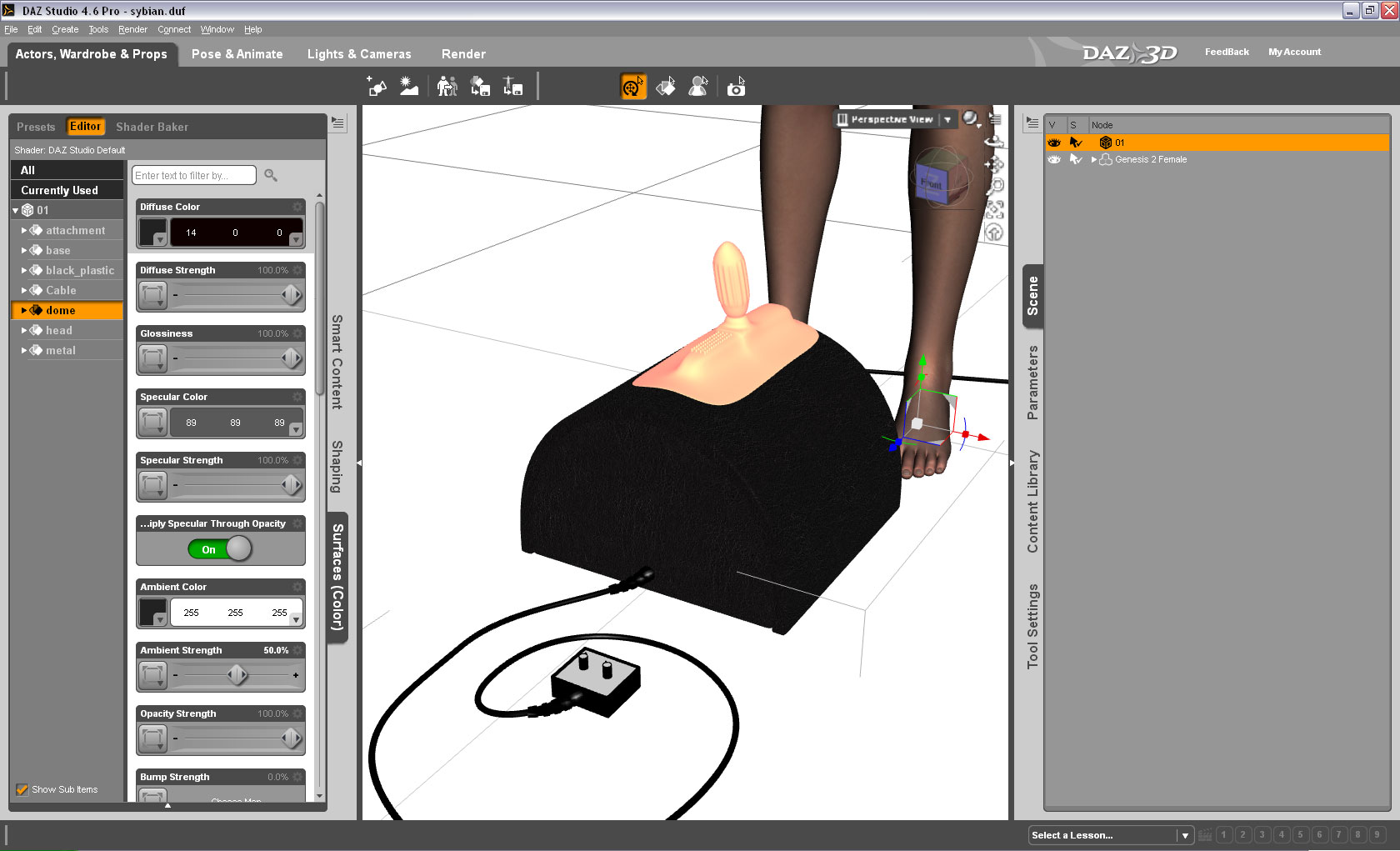
Task: Click the viewport Frame selection icon
Action: pyautogui.click(x=994, y=209)
